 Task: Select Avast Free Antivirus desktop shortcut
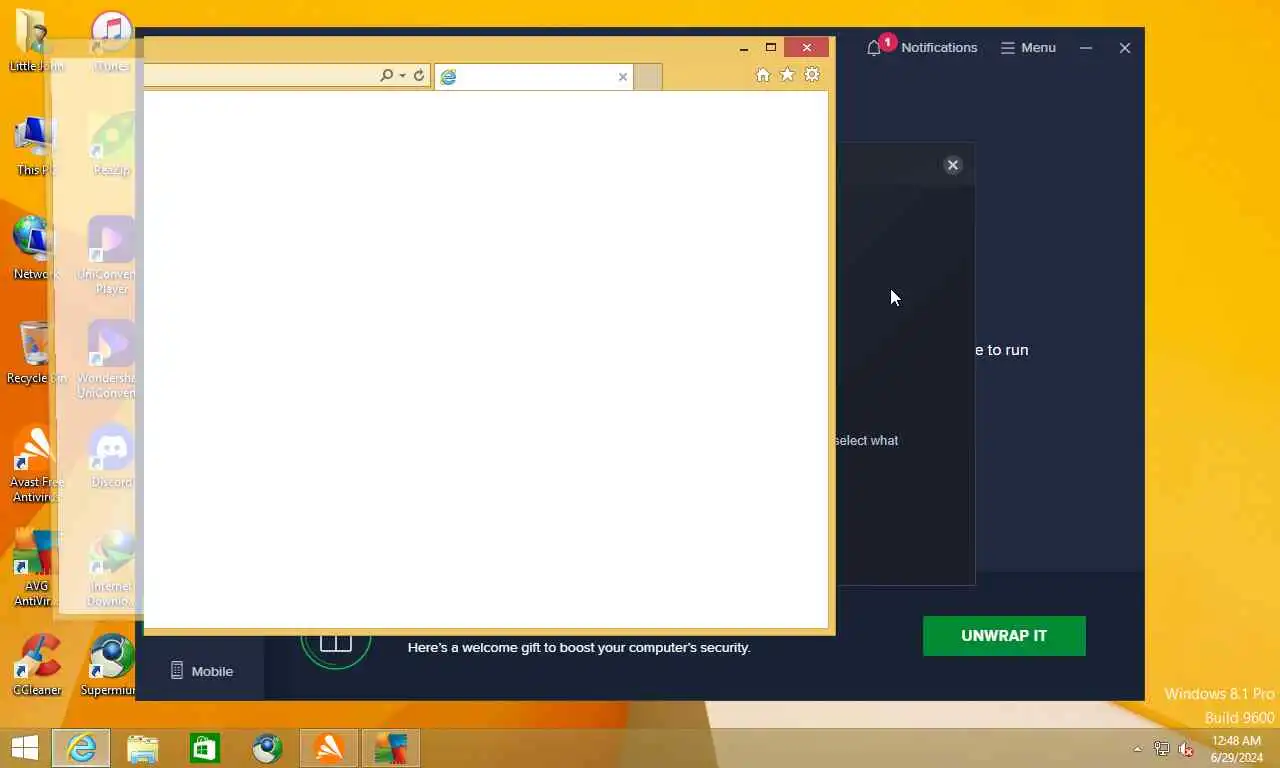35,464
